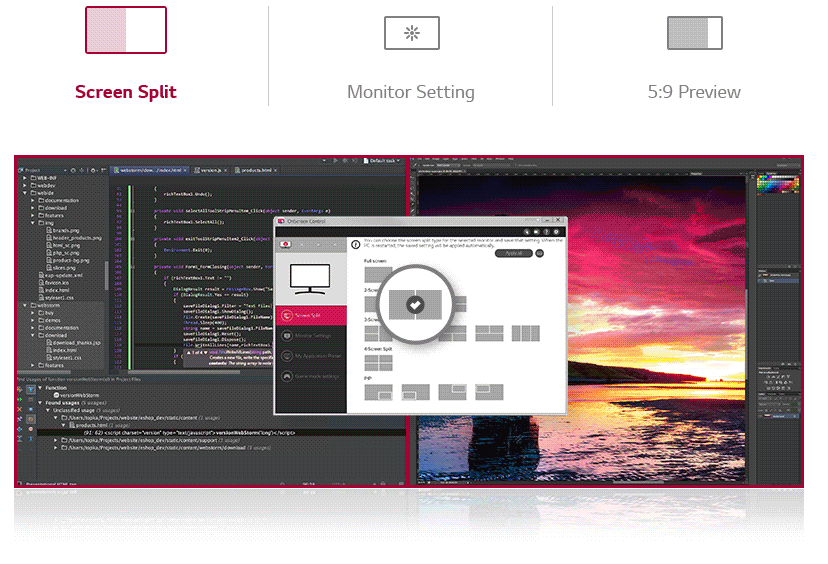Viewport: 828px width, 564px height.
Task: Select PIP layout with top-left inset
Action: (489, 392)
